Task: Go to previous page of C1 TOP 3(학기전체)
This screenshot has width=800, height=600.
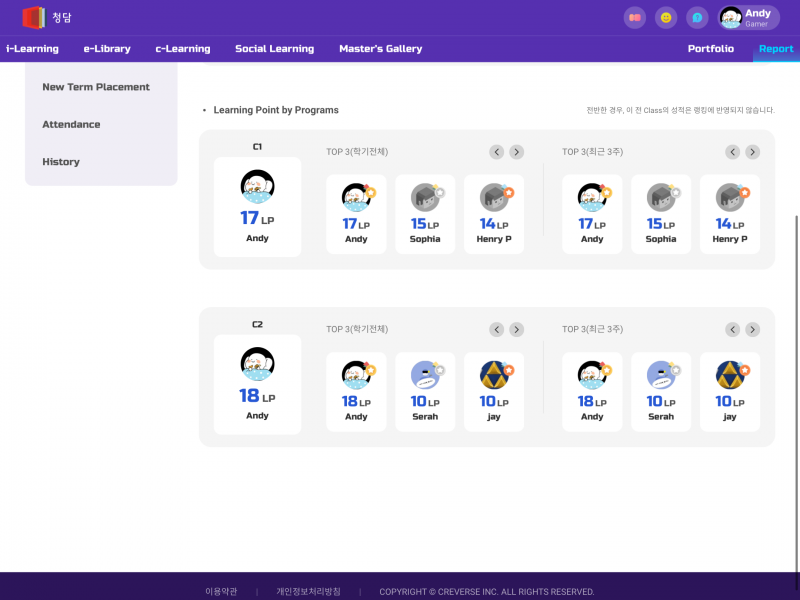Action: click(x=497, y=152)
